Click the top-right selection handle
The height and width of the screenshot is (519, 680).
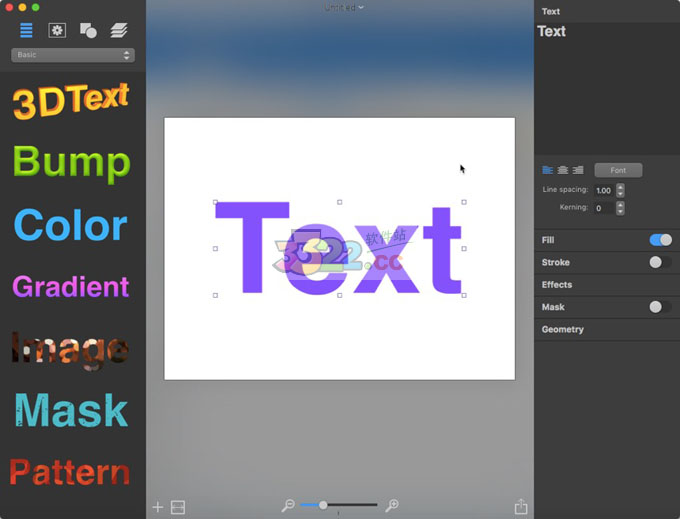[464, 202]
